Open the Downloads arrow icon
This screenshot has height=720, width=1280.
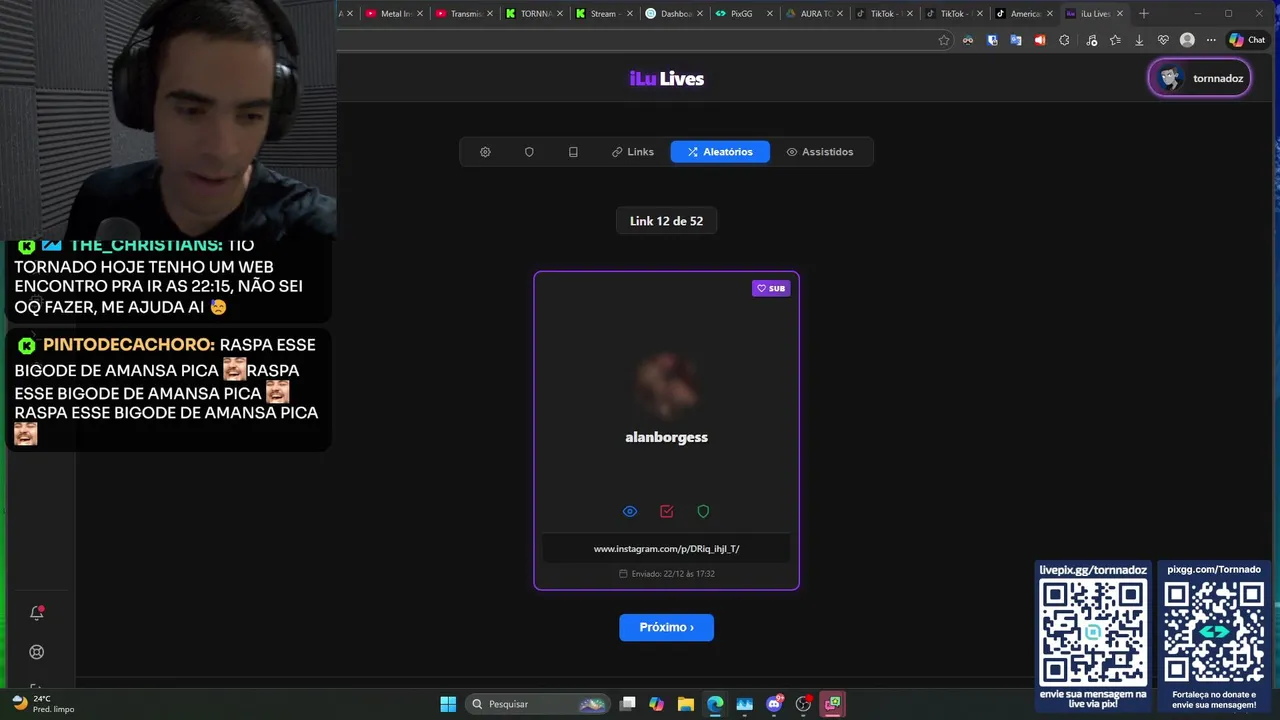pyautogui.click(x=1139, y=40)
